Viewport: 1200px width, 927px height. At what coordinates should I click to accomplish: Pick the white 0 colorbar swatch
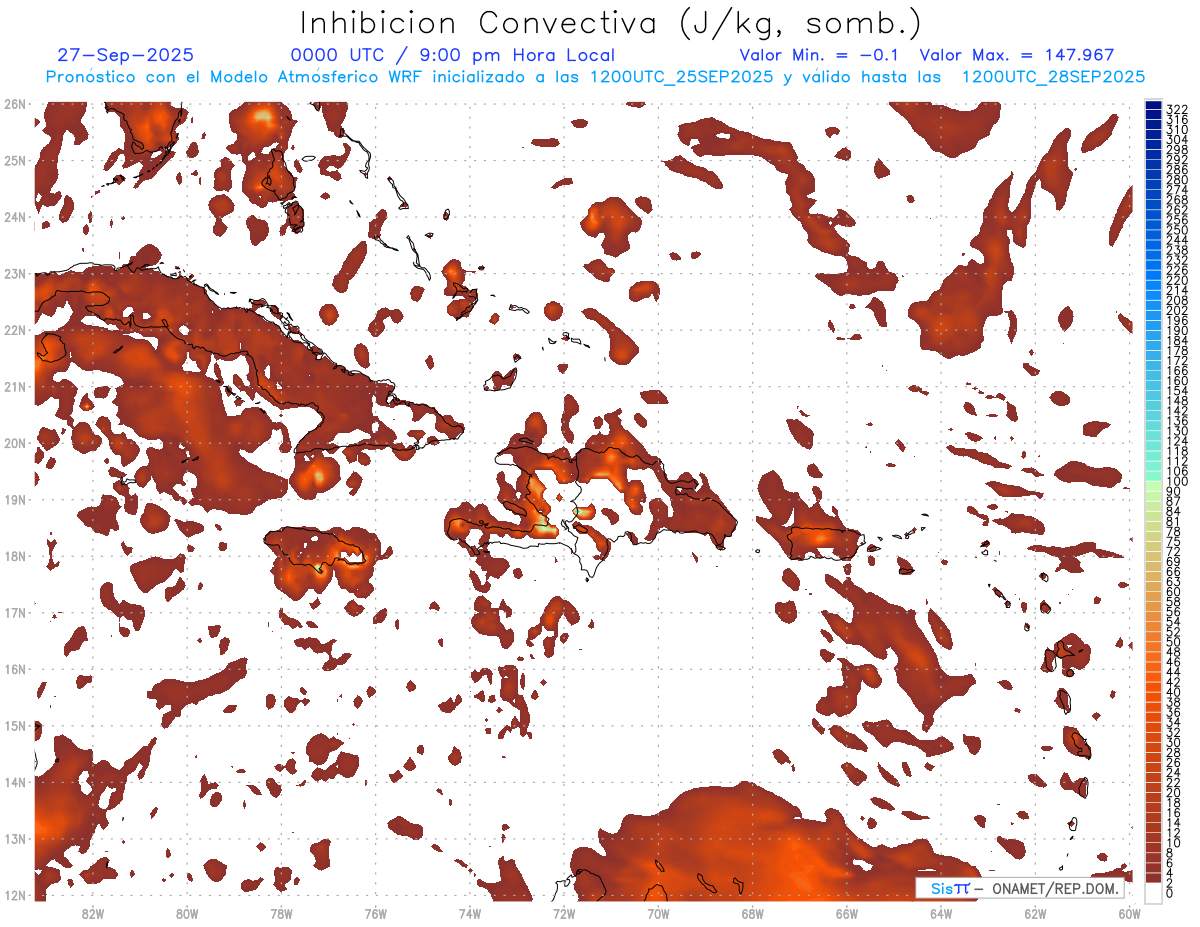pyautogui.click(x=1153, y=894)
